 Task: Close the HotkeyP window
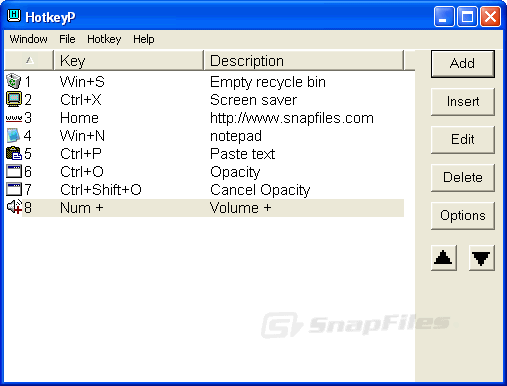tap(490, 16)
